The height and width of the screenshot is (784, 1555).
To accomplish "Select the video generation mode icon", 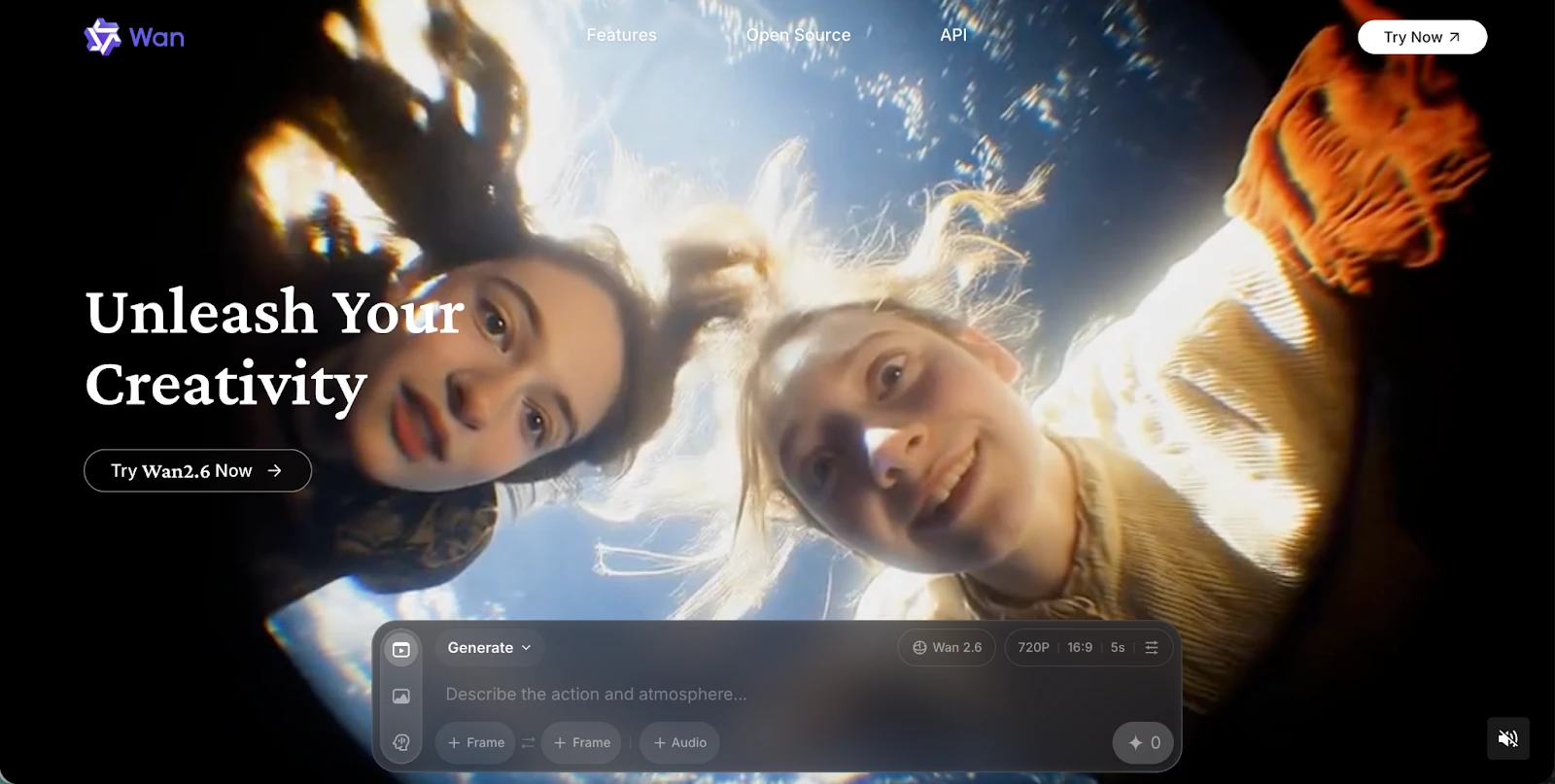I will point(401,649).
